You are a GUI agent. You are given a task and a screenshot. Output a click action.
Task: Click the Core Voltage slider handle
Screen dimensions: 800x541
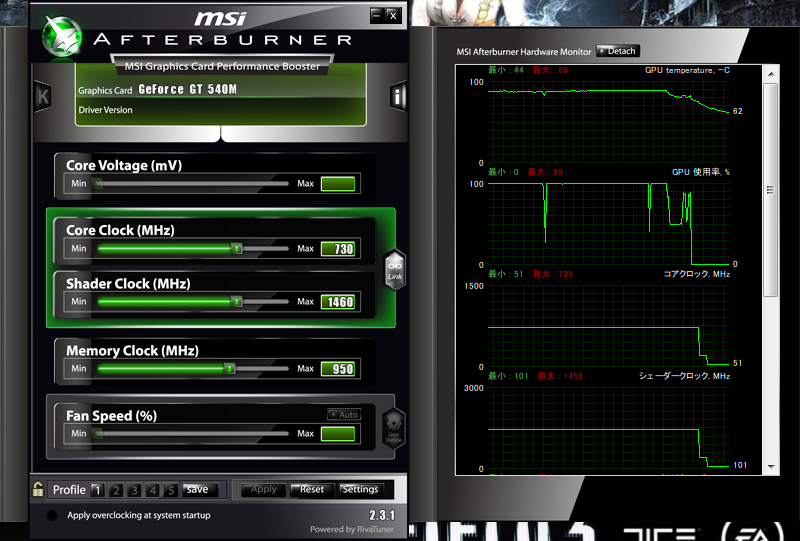pyautogui.click(x=98, y=183)
